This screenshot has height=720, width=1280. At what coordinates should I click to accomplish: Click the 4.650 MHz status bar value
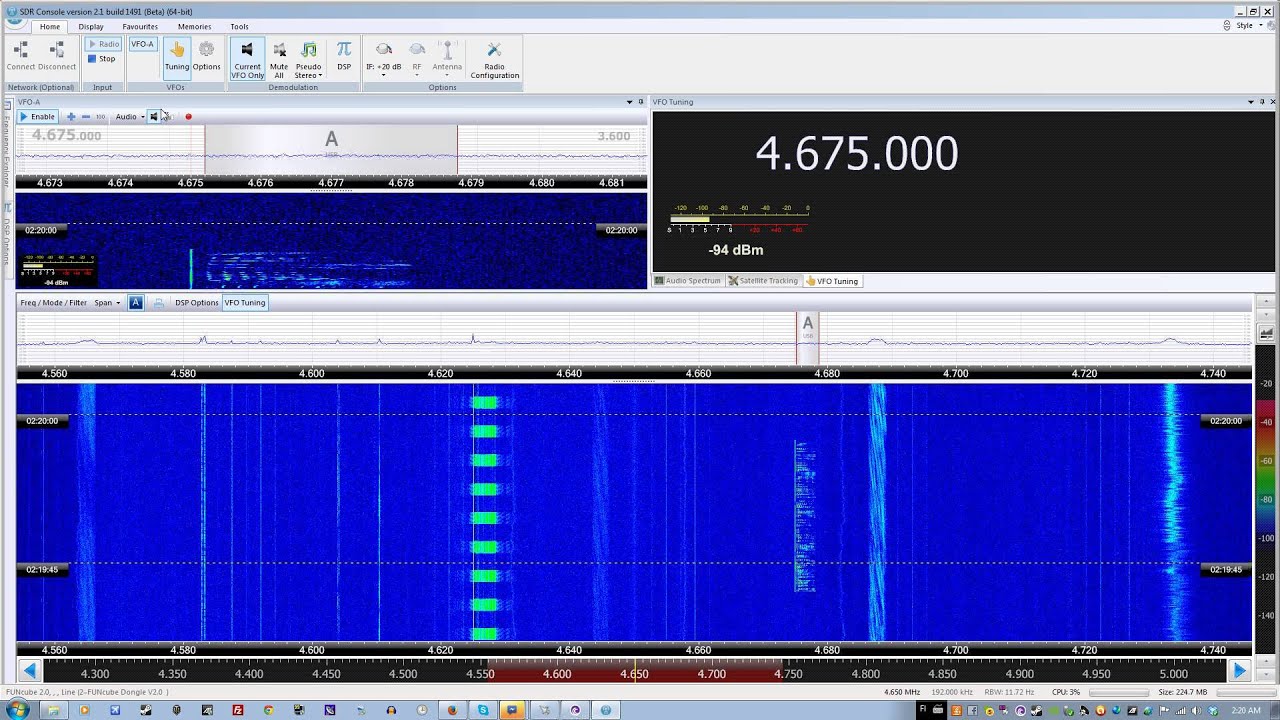coord(902,692)
